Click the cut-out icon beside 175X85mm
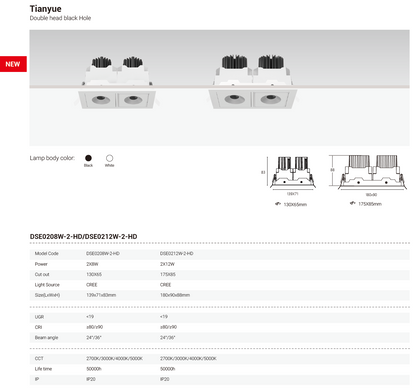This screenshot has width=416, height=391. 352,203
